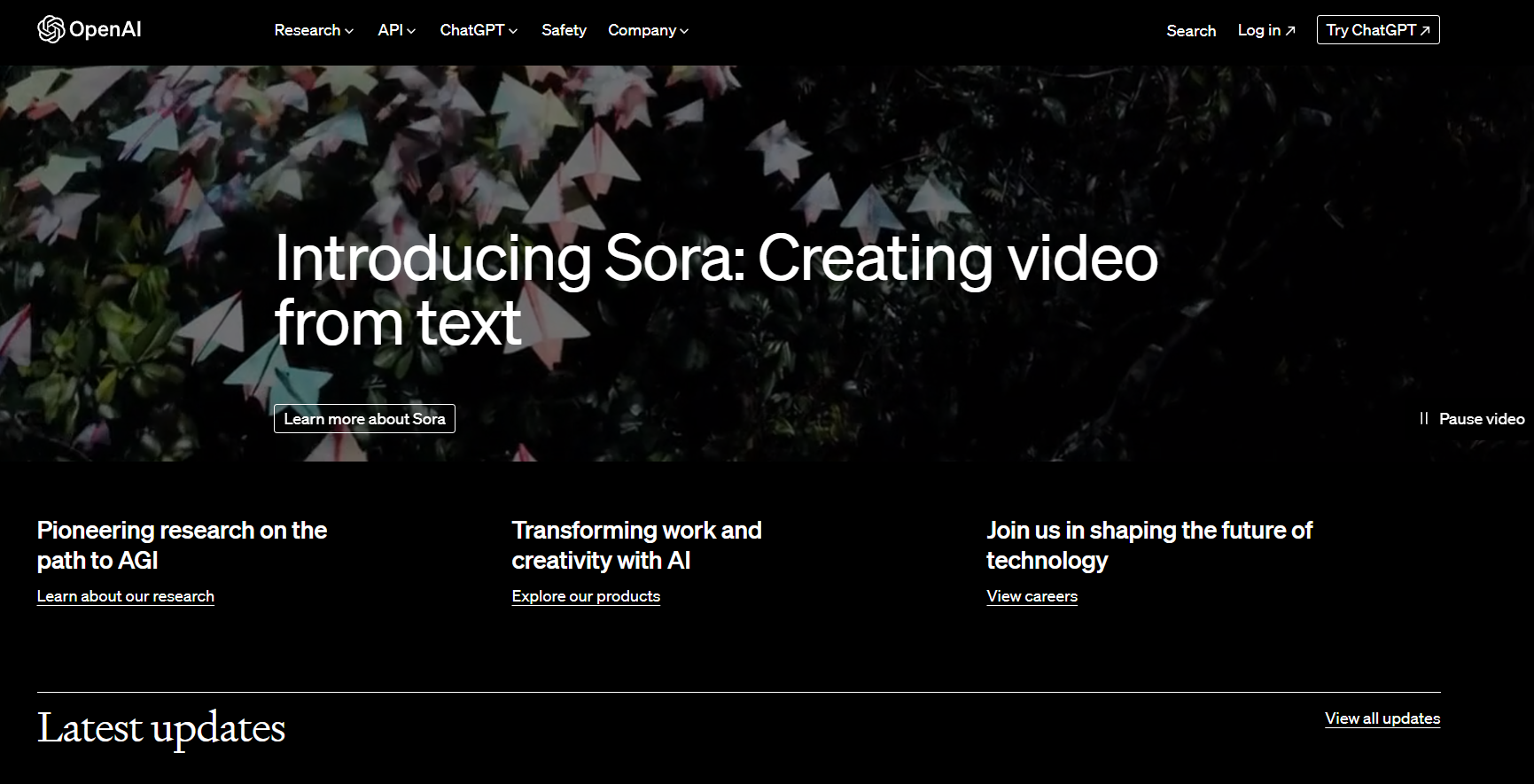Click the Transforming work and creativity heading
1534x784 pixels.
[637, 545]
